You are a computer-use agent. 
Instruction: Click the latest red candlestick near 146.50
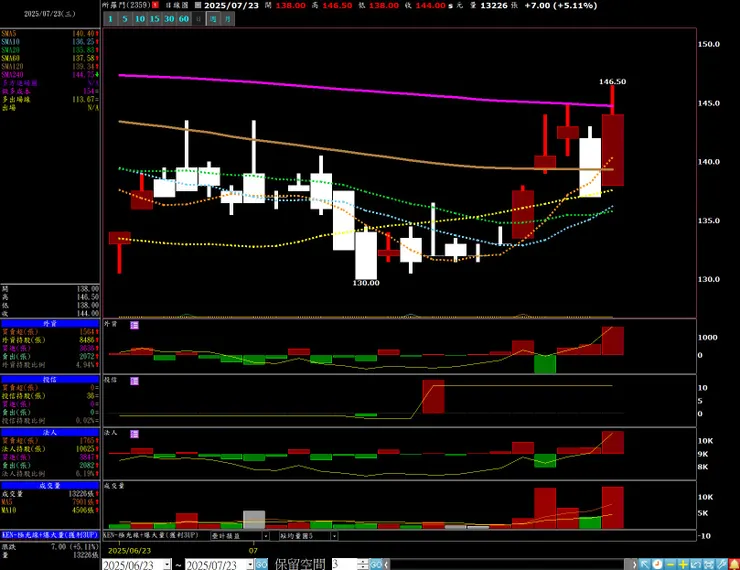tap(613, 150)
